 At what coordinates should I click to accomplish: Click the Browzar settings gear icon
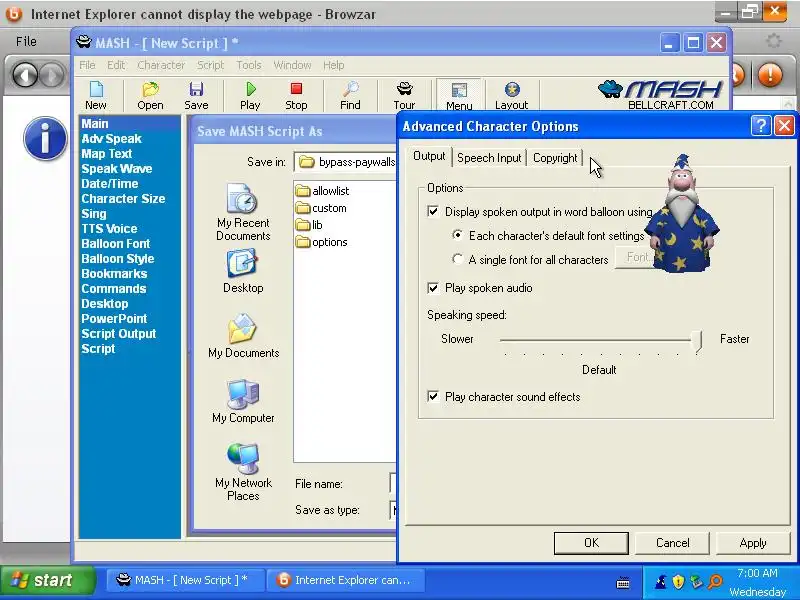click(x=773, y=41)
